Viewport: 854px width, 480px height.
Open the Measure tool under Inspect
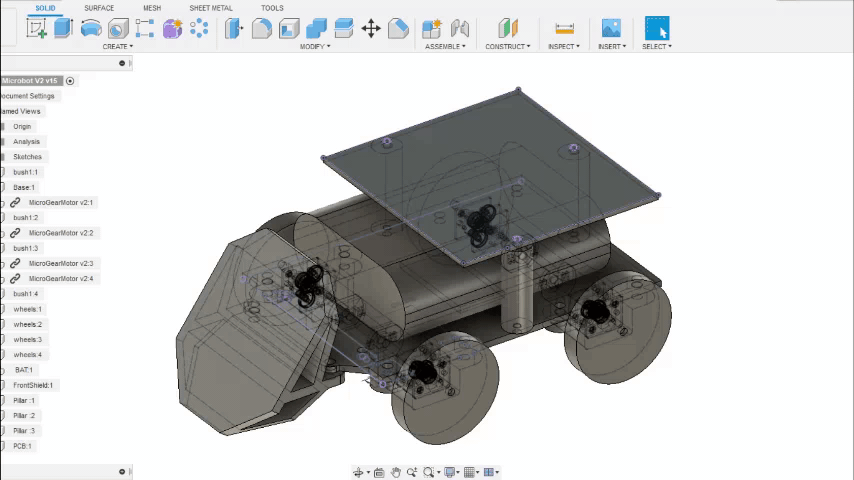(x=564, y=28)
